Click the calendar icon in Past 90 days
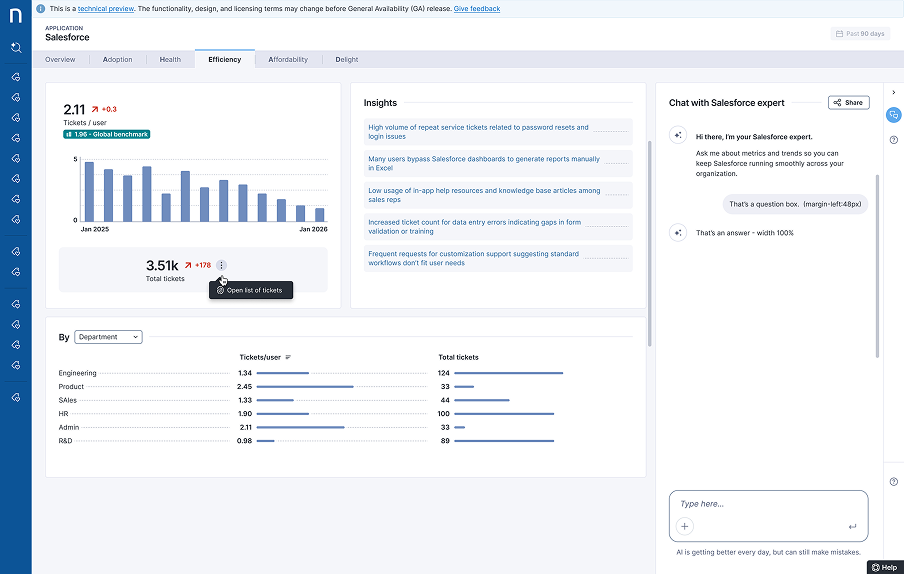The height and width of the screenshot is (574, 904). tap(839, 34)
